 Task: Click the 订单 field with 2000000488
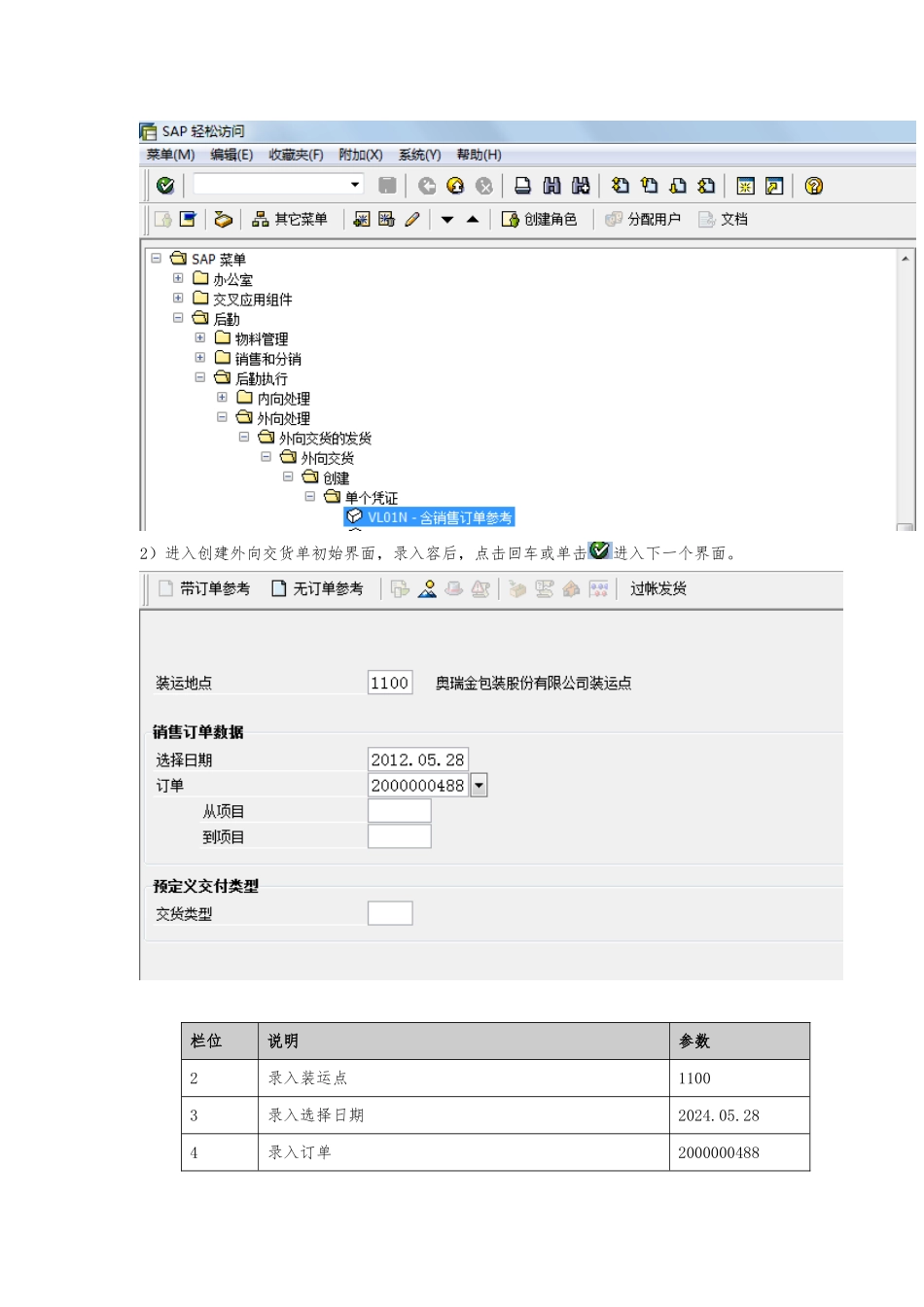click(x=418, y=785)
